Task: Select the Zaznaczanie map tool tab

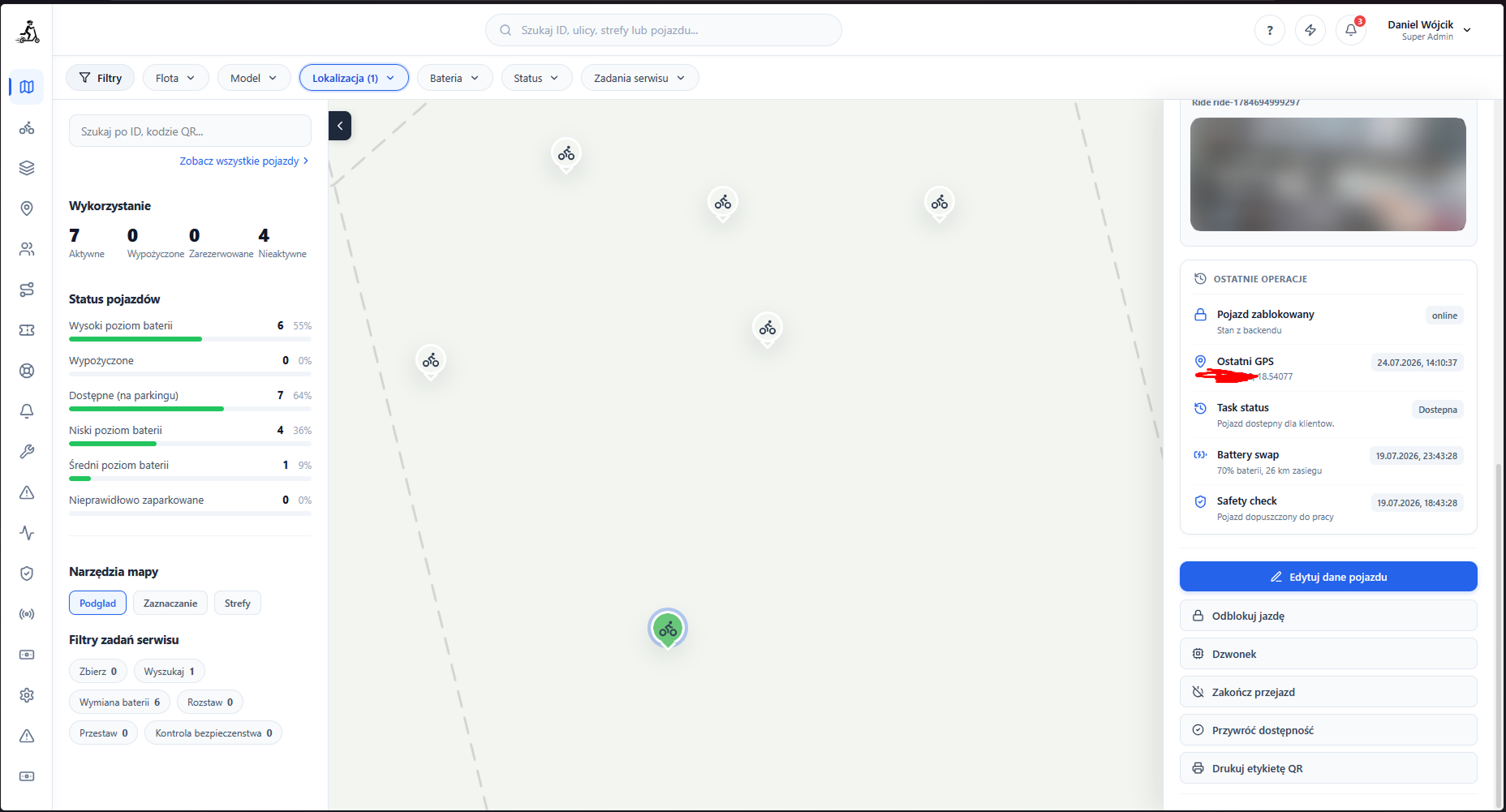Action: click(x=170, y=604)
